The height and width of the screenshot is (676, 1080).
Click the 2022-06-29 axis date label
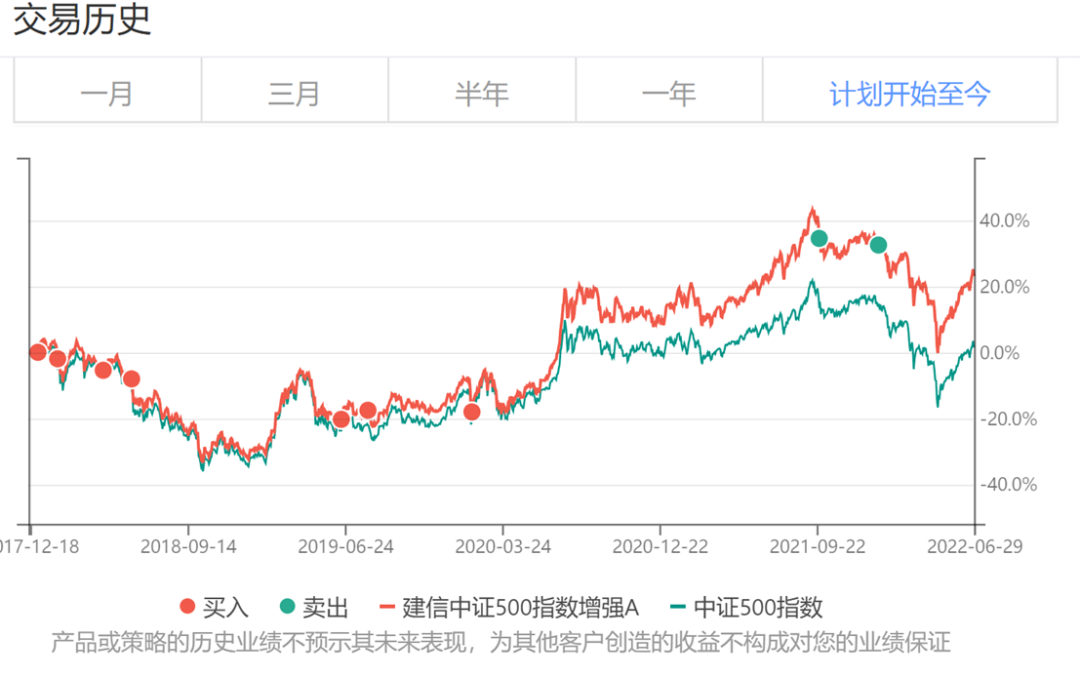point(975,546)
